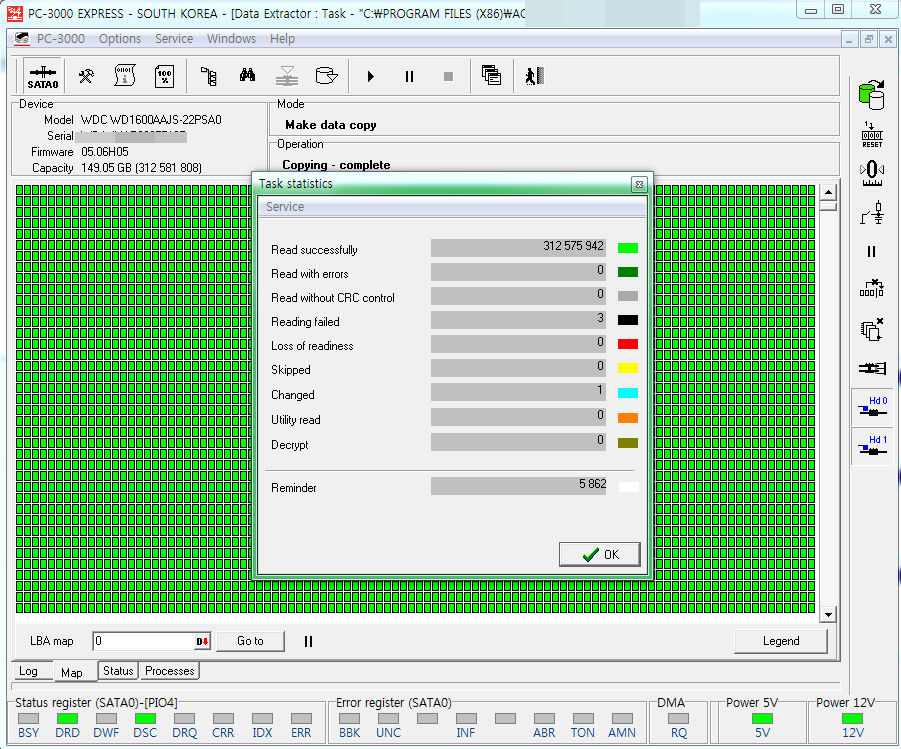Open the Service menu in menu bar
Viewport: 901px width, 749px height.
tap(174, 39)
